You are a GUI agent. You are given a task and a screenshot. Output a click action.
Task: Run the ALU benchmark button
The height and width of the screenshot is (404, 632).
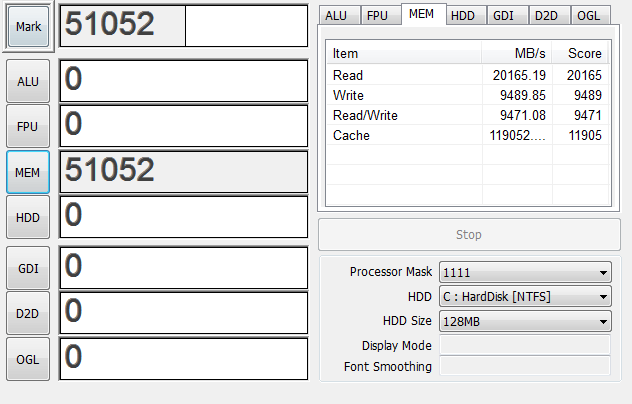tap(28, 81)
